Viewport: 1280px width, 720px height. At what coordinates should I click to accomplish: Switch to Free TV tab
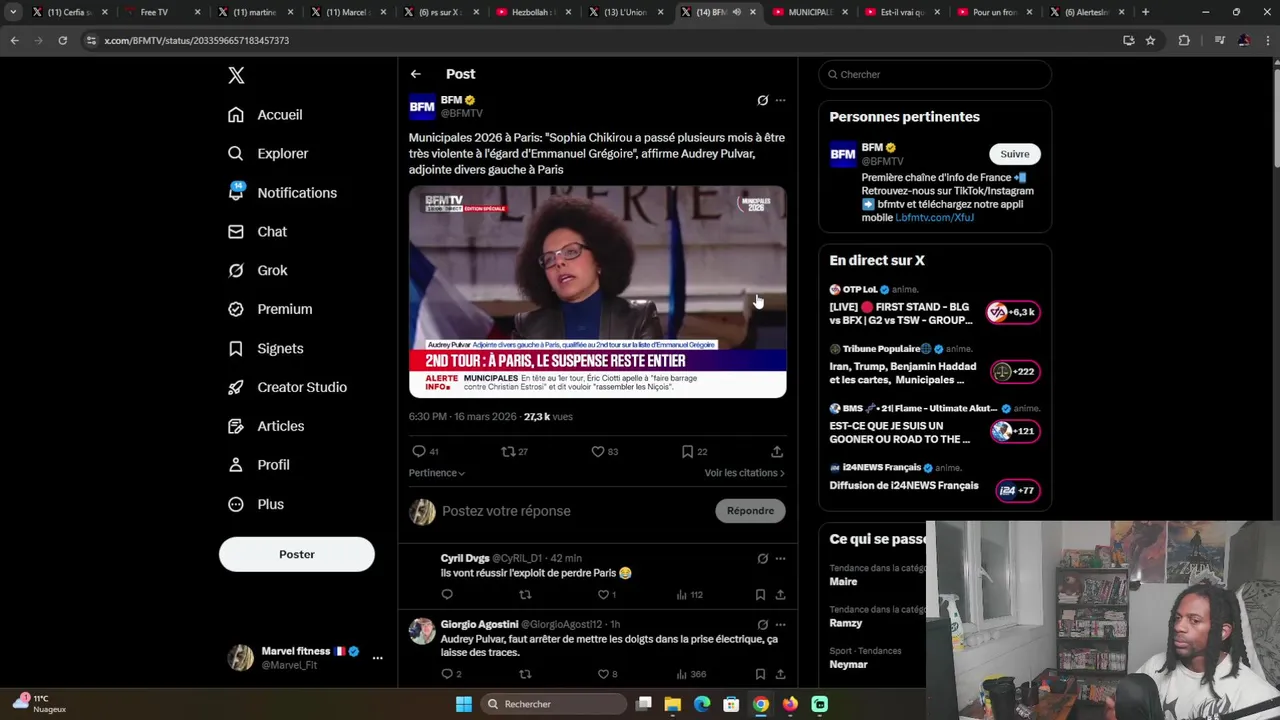[x=160, y=12]
